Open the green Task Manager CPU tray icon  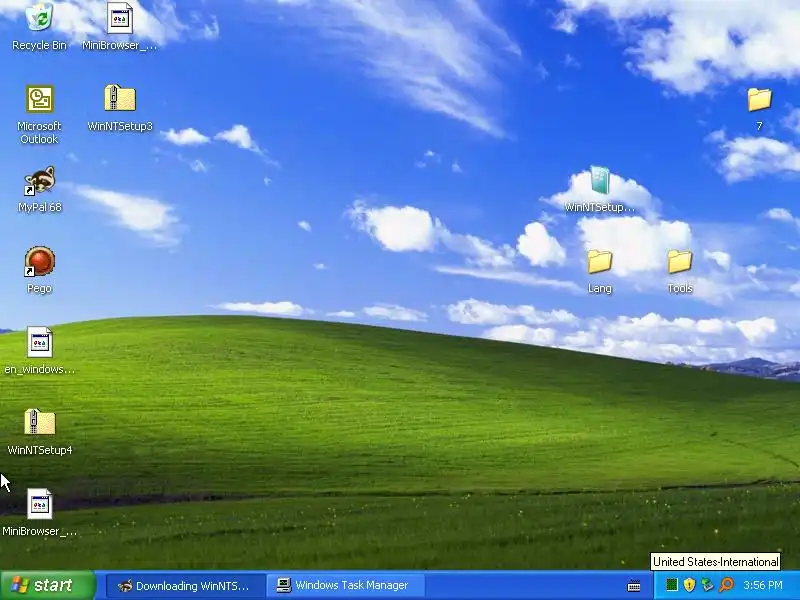672,585
